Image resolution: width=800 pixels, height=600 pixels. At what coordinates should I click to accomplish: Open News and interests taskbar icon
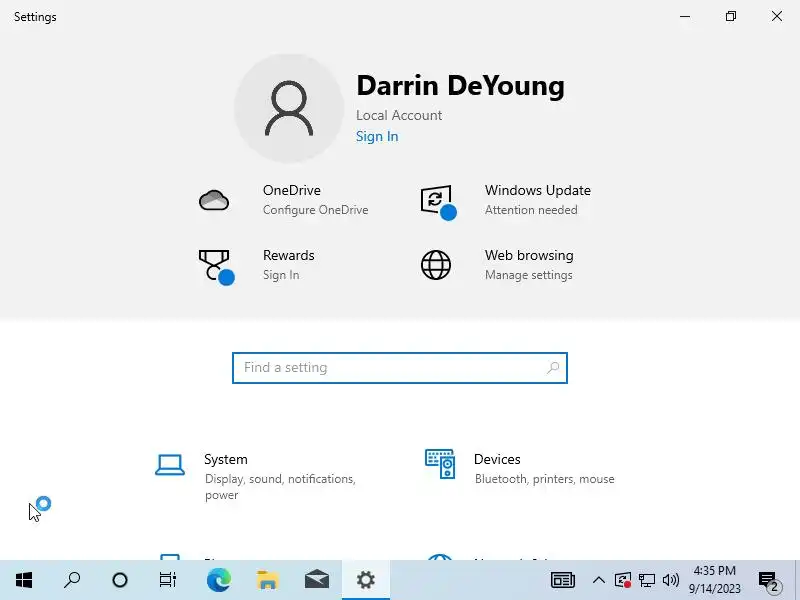[x=563, y=580]
